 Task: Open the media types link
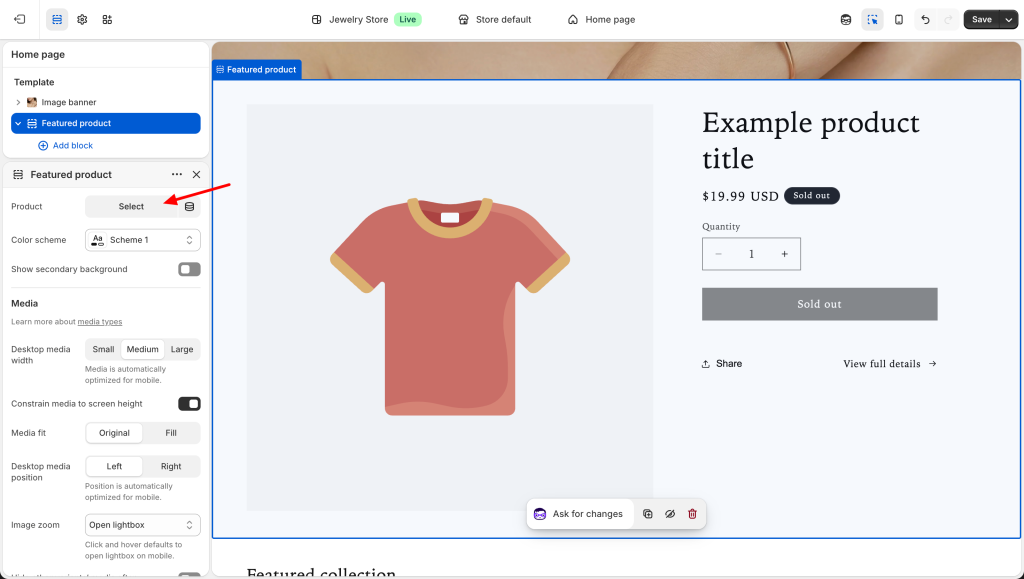click(100, 322)
